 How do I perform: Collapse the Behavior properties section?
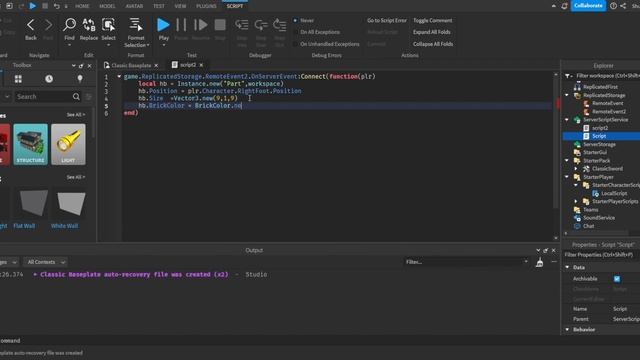[x=567, y=329]
